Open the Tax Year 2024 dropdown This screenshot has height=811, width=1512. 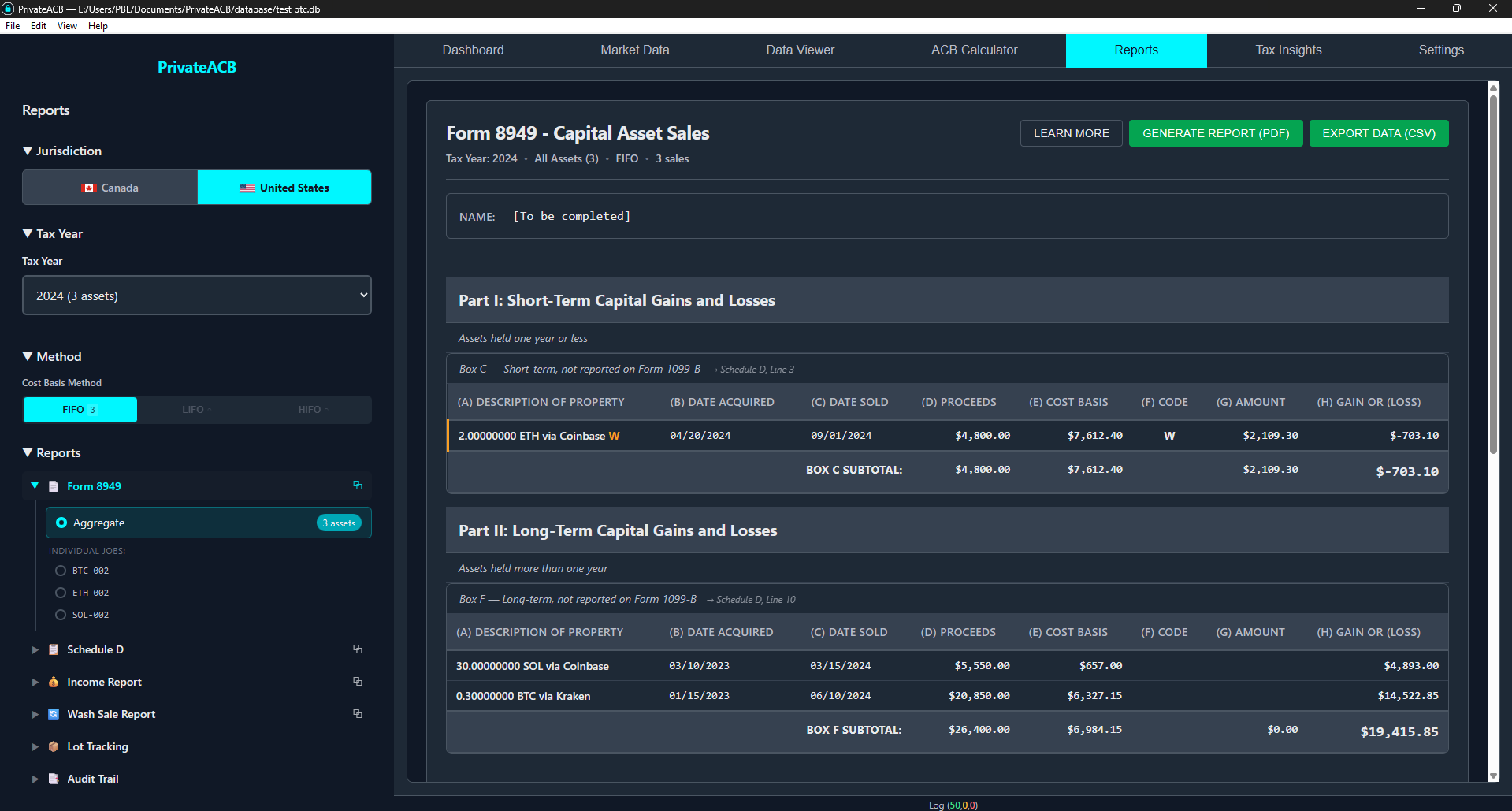tap(196, 295)
